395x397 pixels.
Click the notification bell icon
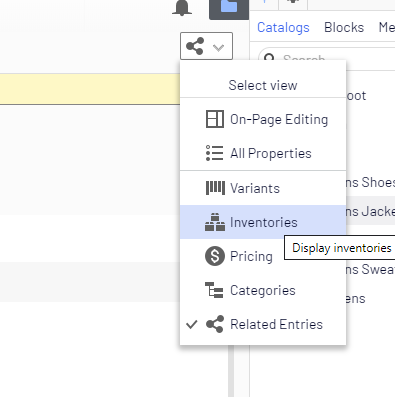[182, 7]
